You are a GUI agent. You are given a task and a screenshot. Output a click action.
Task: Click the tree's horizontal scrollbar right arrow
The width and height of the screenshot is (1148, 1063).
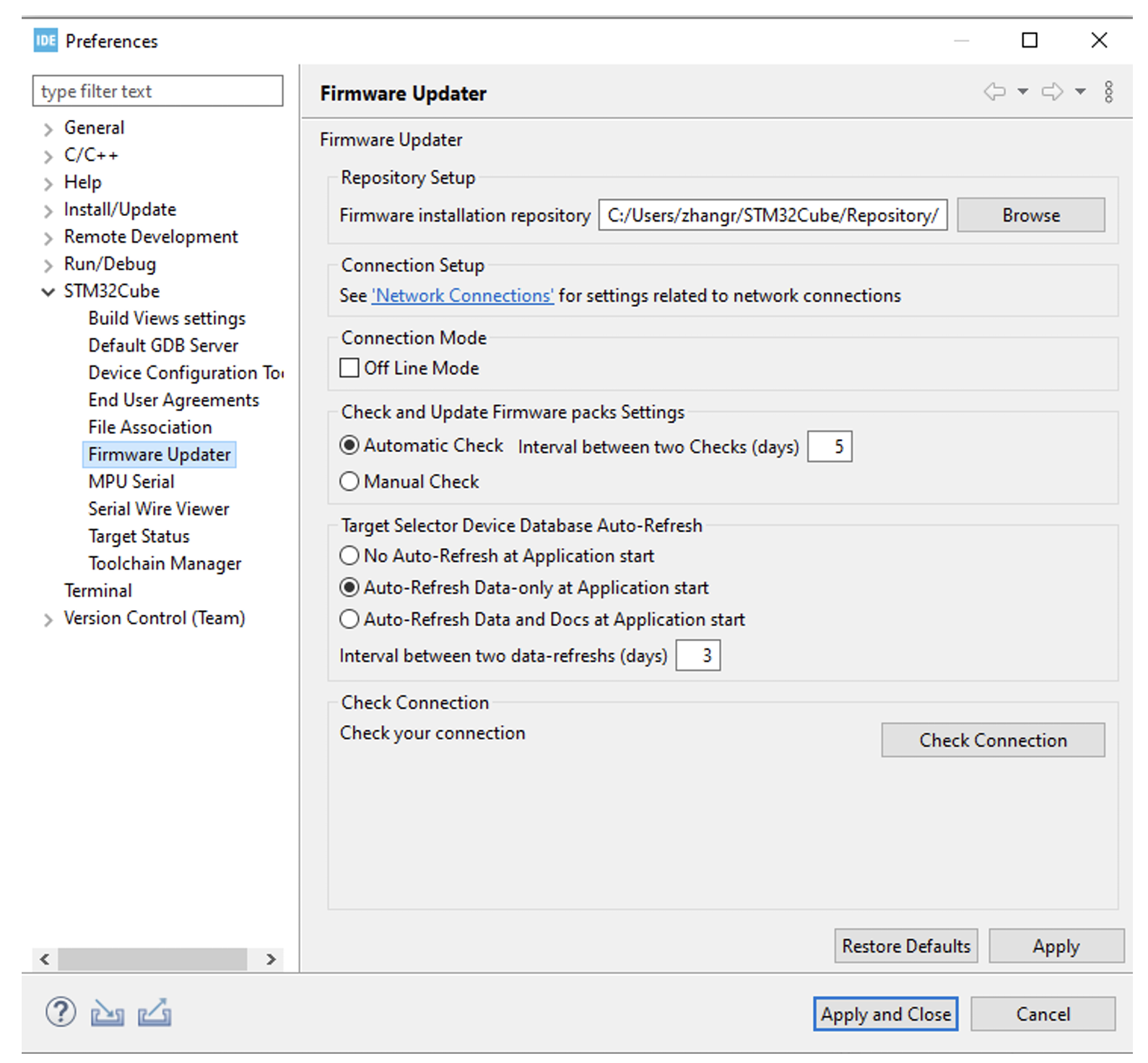(271, 959)
